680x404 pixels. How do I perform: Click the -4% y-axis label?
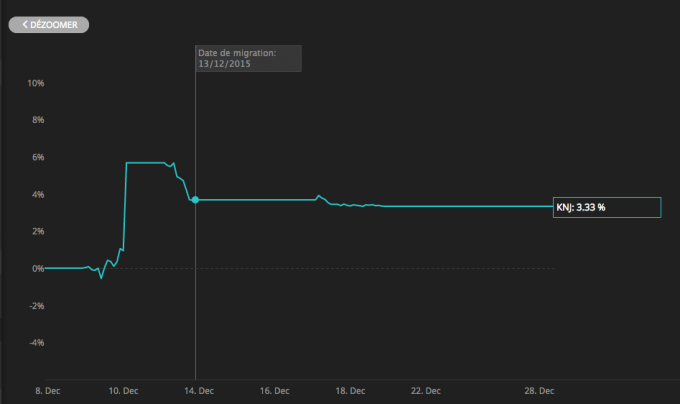click(36, 343)
